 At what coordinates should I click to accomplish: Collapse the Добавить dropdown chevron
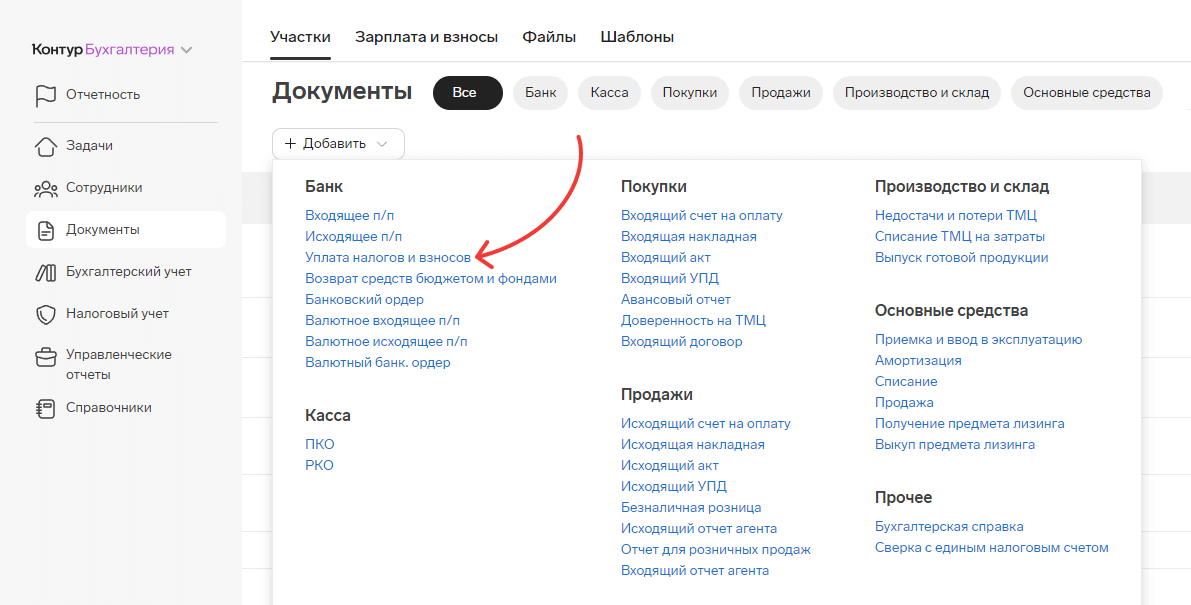pyautogui.click(x=382, y=144)
